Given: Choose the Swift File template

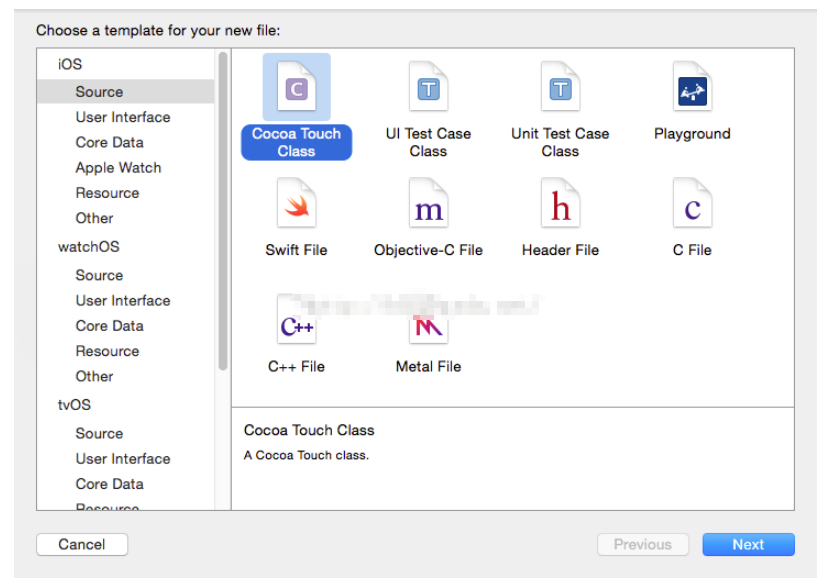Looking at the screenshot, I should tap(296, 207).
